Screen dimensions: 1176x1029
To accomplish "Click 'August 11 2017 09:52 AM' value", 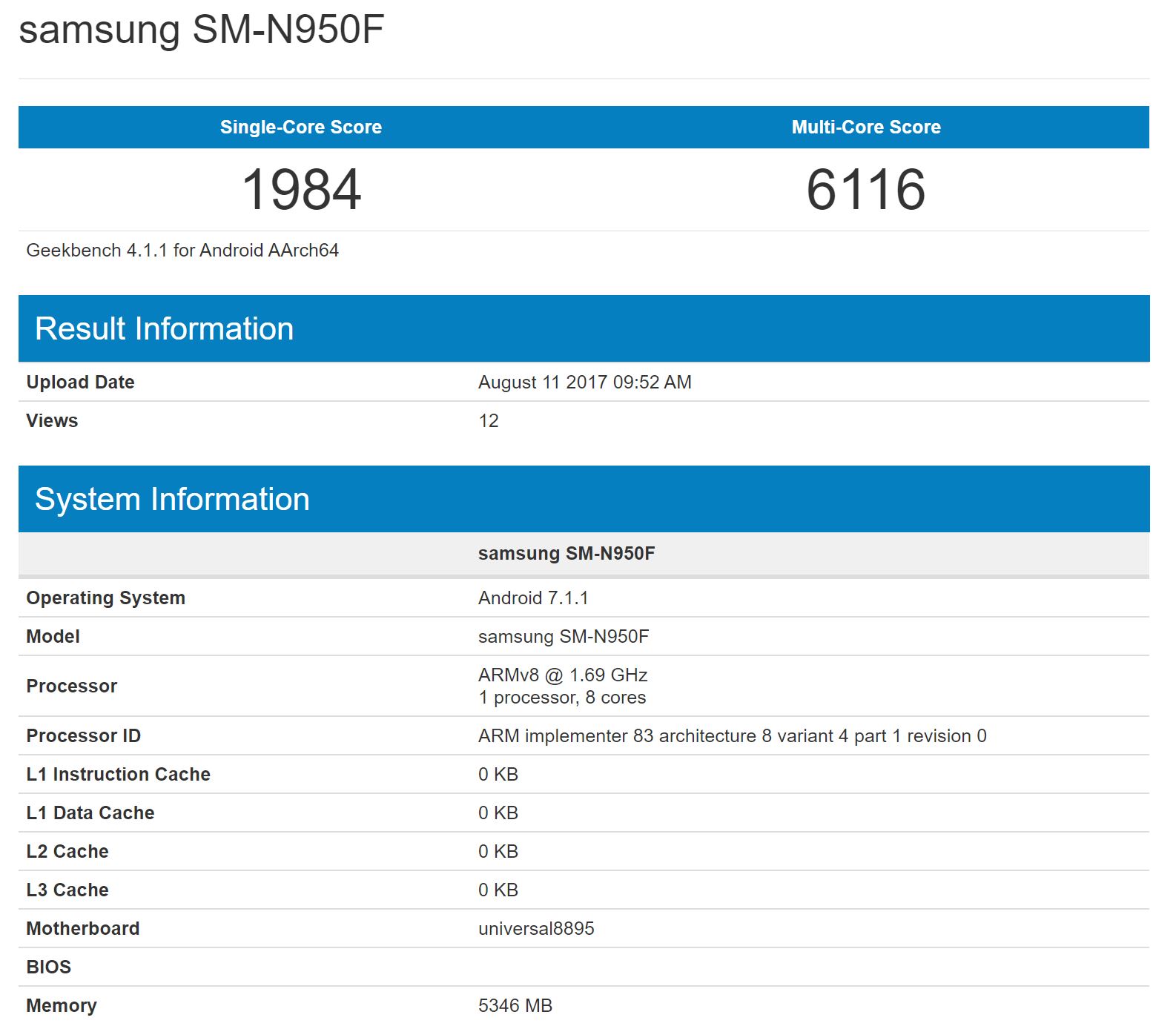I will (584, 382).
